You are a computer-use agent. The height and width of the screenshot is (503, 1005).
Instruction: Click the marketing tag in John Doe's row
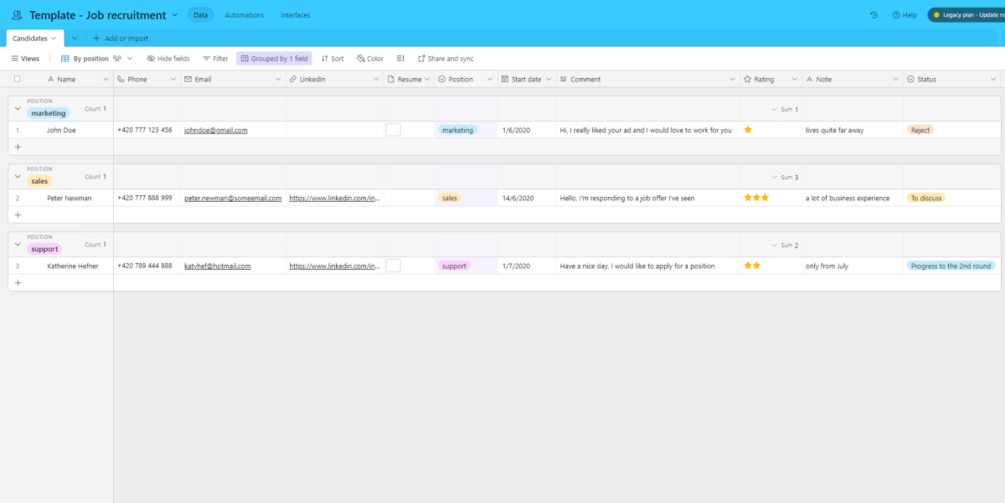pos(458,130)
